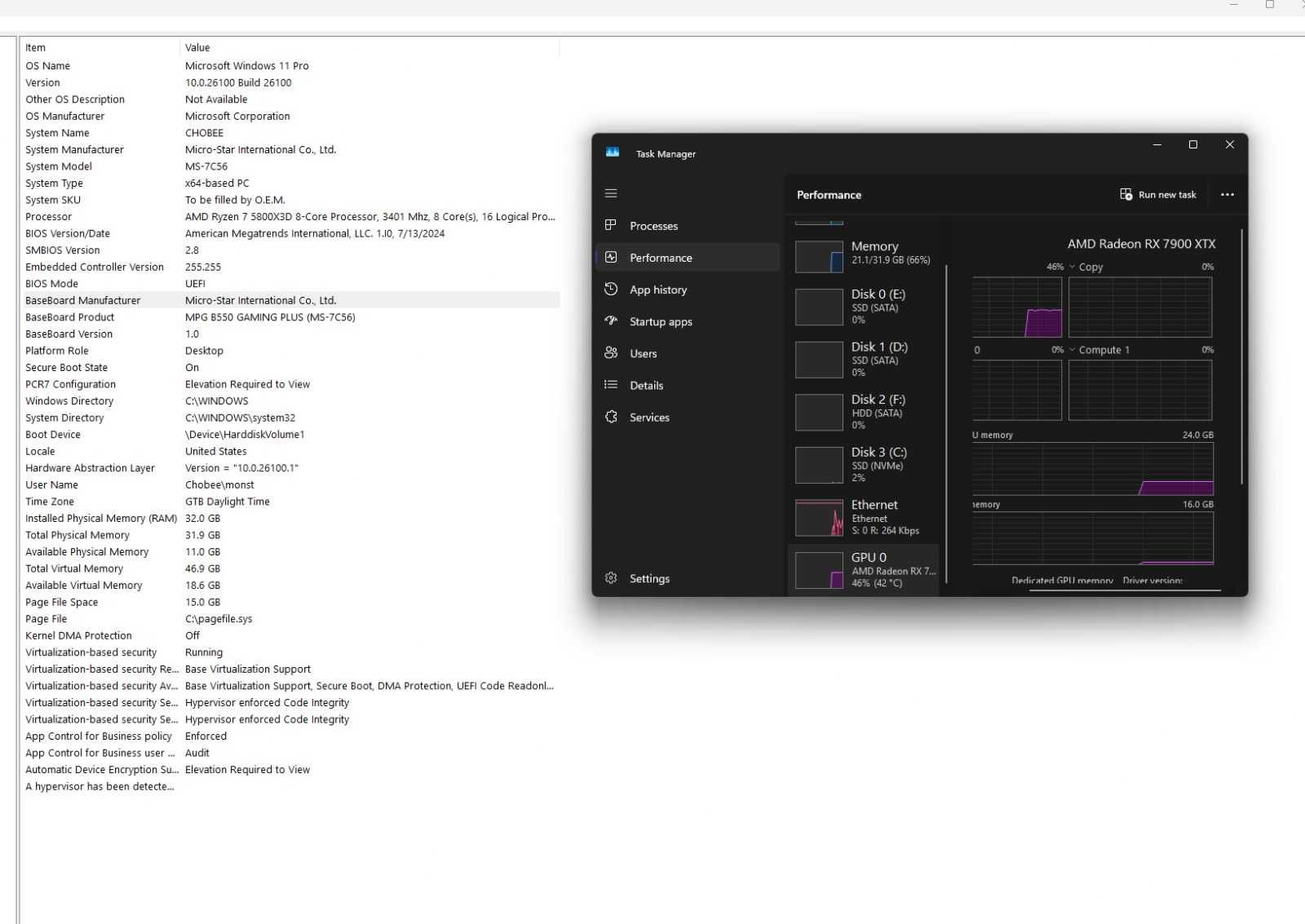Select the System Name row showing CHOBEE
1305x924 pixels.
(290, 132)
